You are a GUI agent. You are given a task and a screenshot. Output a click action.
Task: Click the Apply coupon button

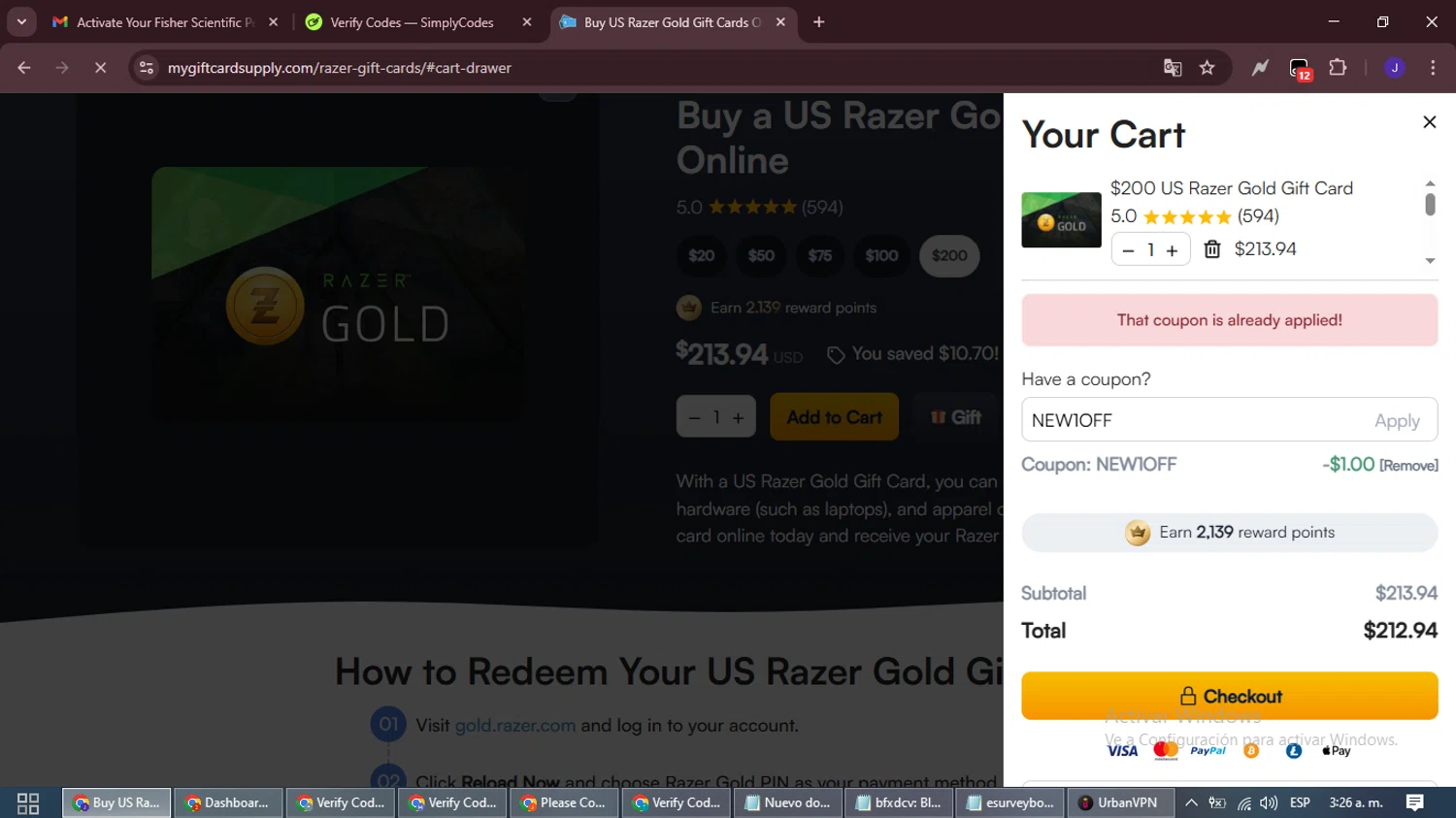click(x=1397, y=420)
